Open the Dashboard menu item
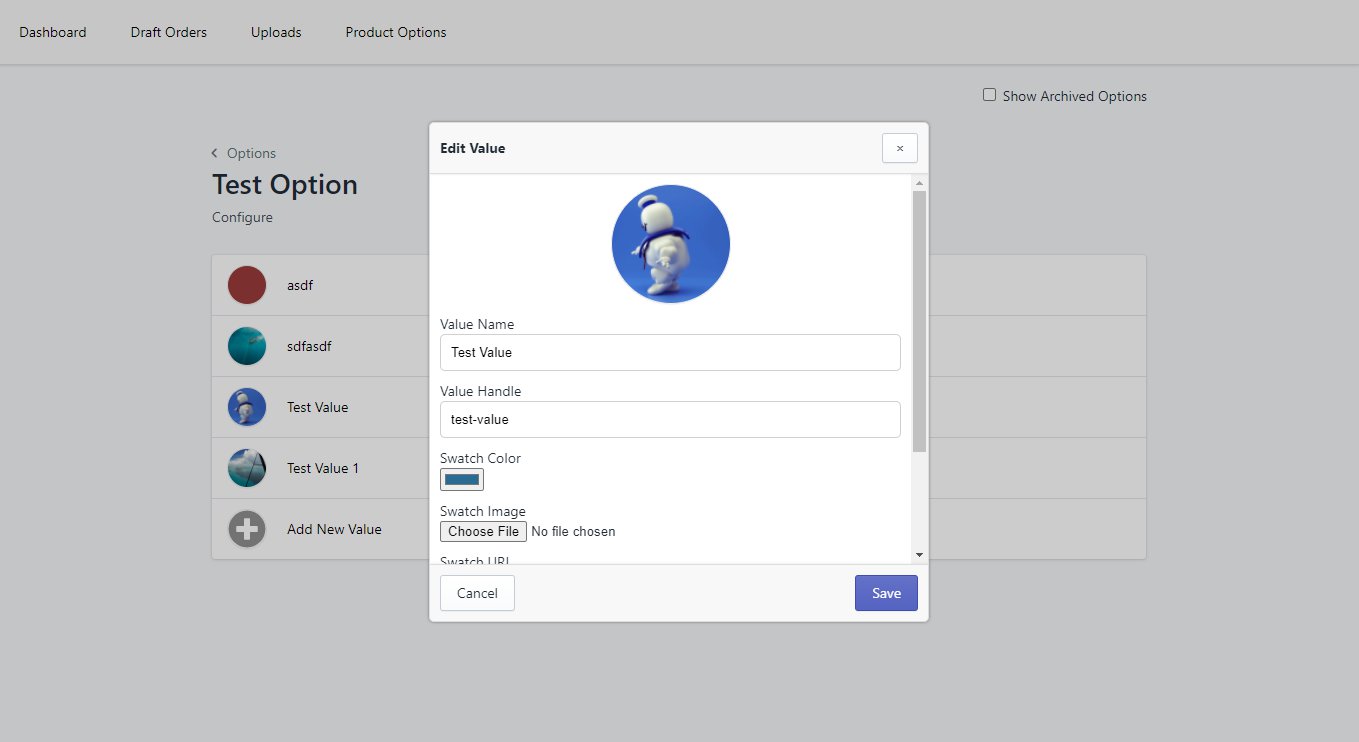The height and width of the screenshot is (742, 1359). 53,32
